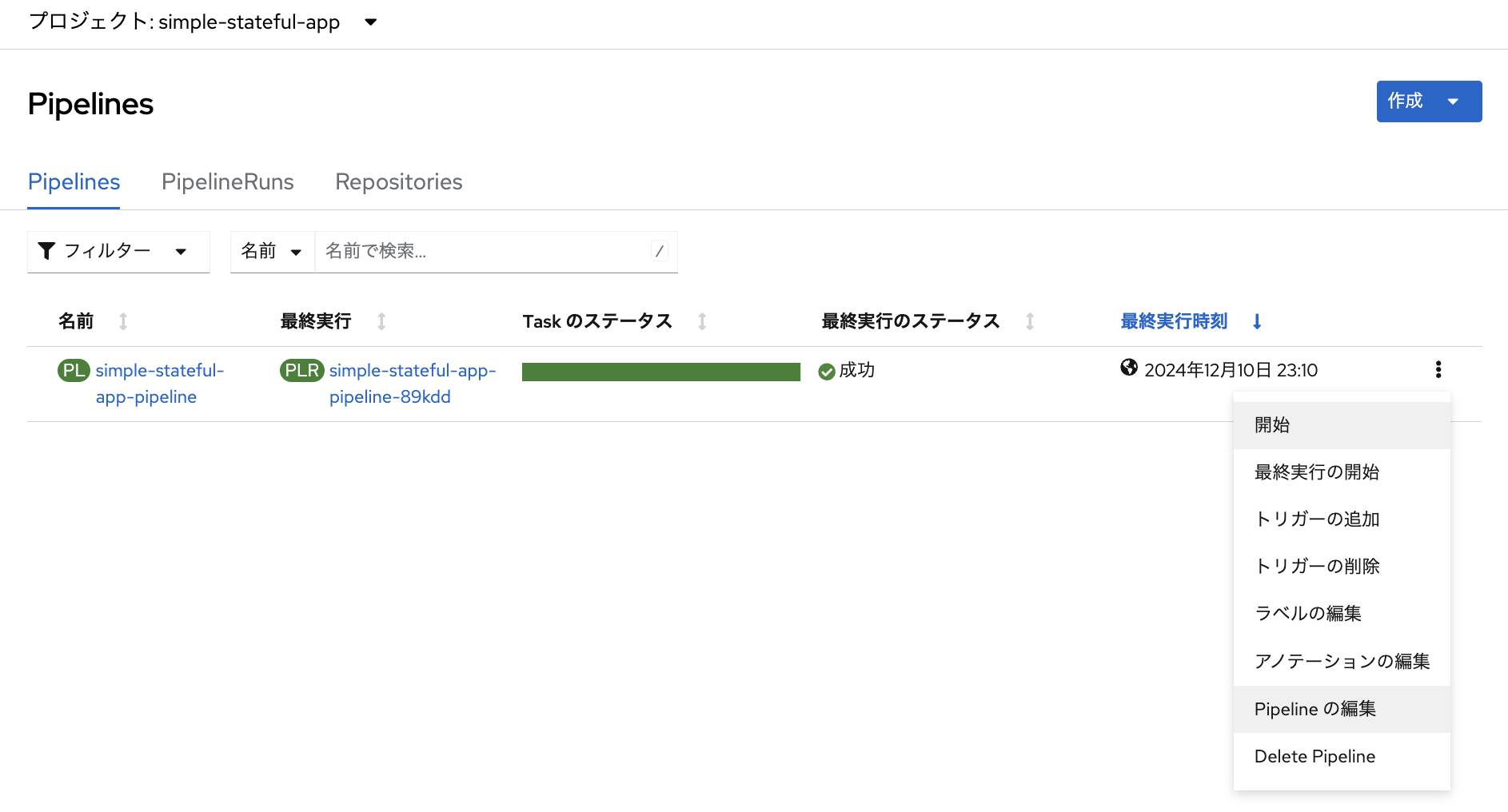Image resolution: width=1508 pixels, height=812 pixels.
Task: Click the descending arrow beside 最終実行時刻
Action: (1257, 321)
